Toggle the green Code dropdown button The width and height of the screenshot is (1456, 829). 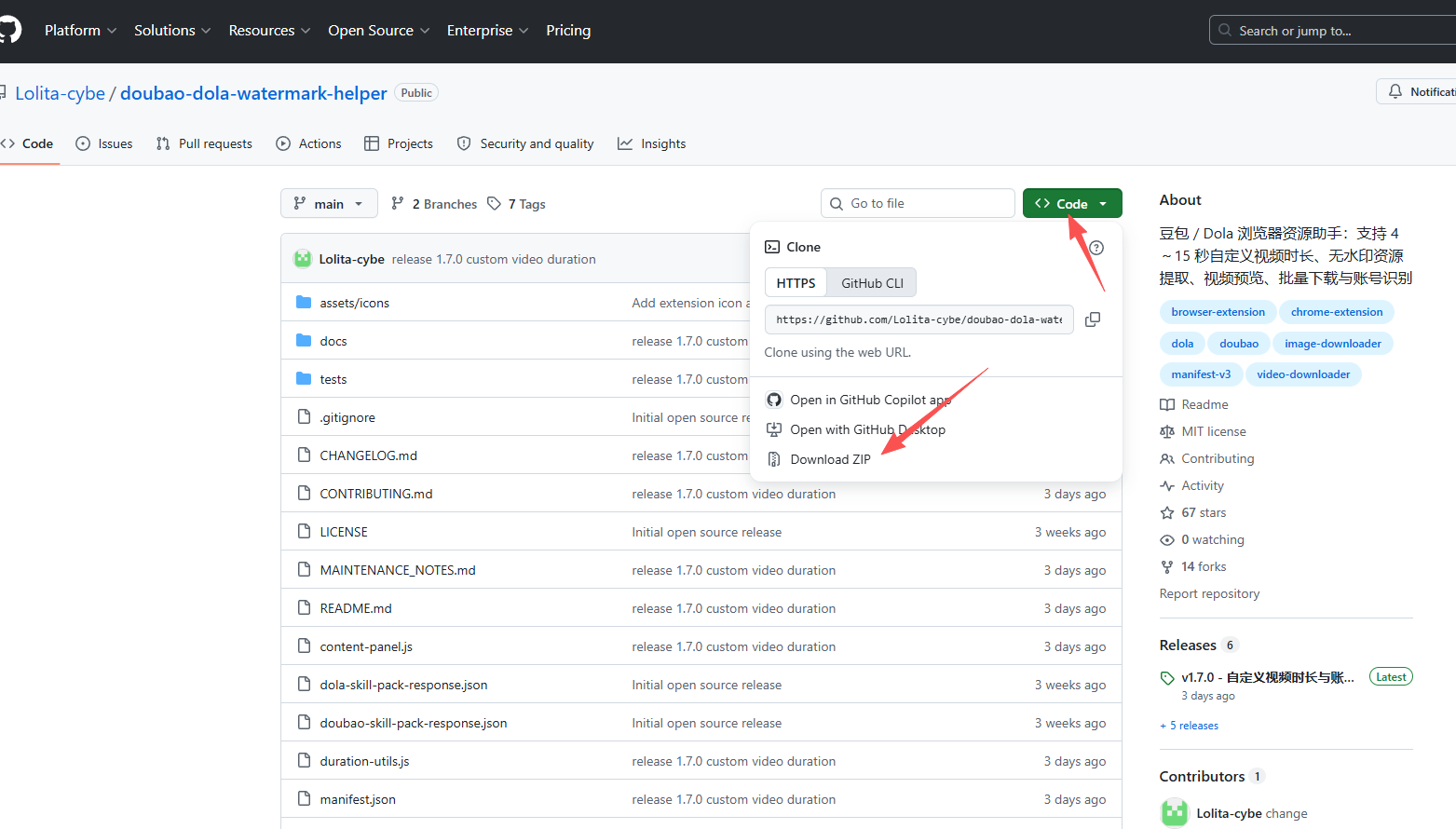[1072, 203]
